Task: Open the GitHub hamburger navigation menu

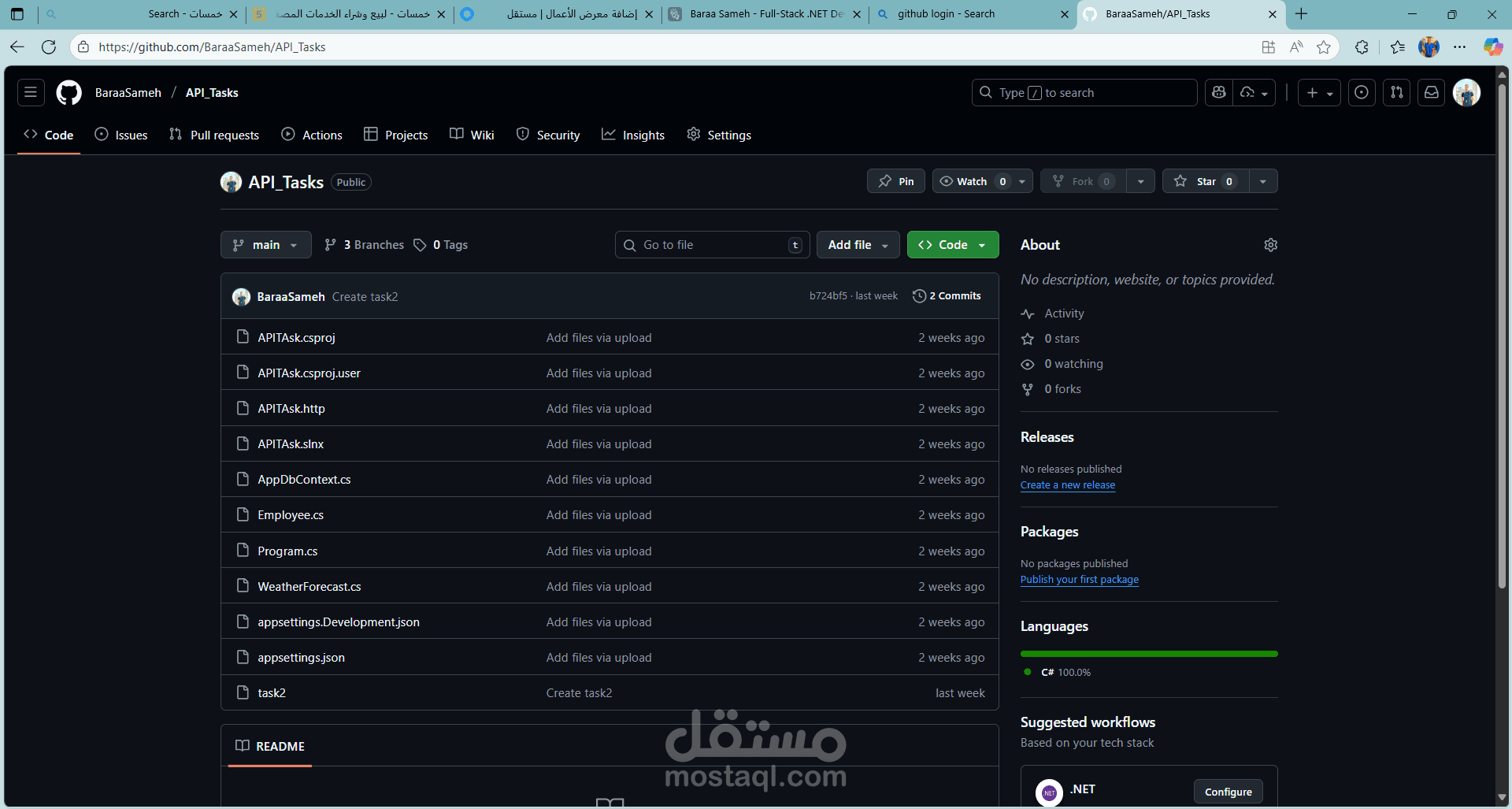Action: coord(31,92)
